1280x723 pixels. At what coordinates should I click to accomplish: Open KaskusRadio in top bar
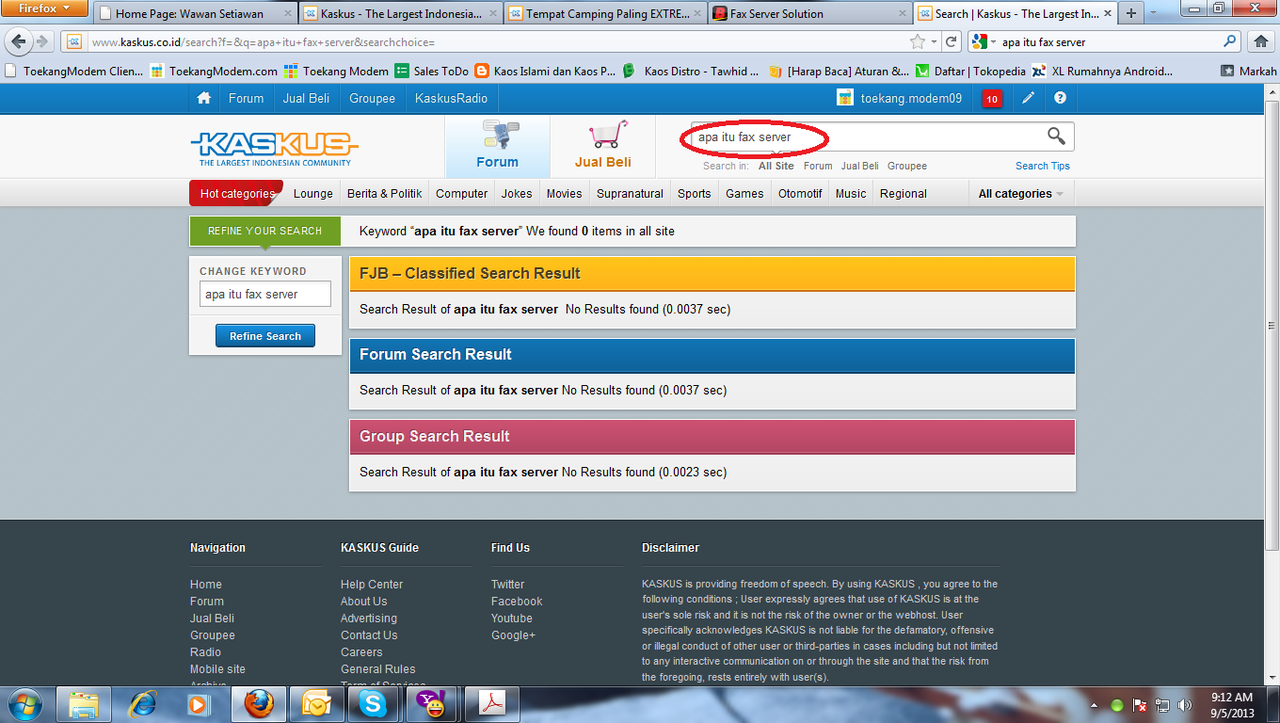coord(451,98)
